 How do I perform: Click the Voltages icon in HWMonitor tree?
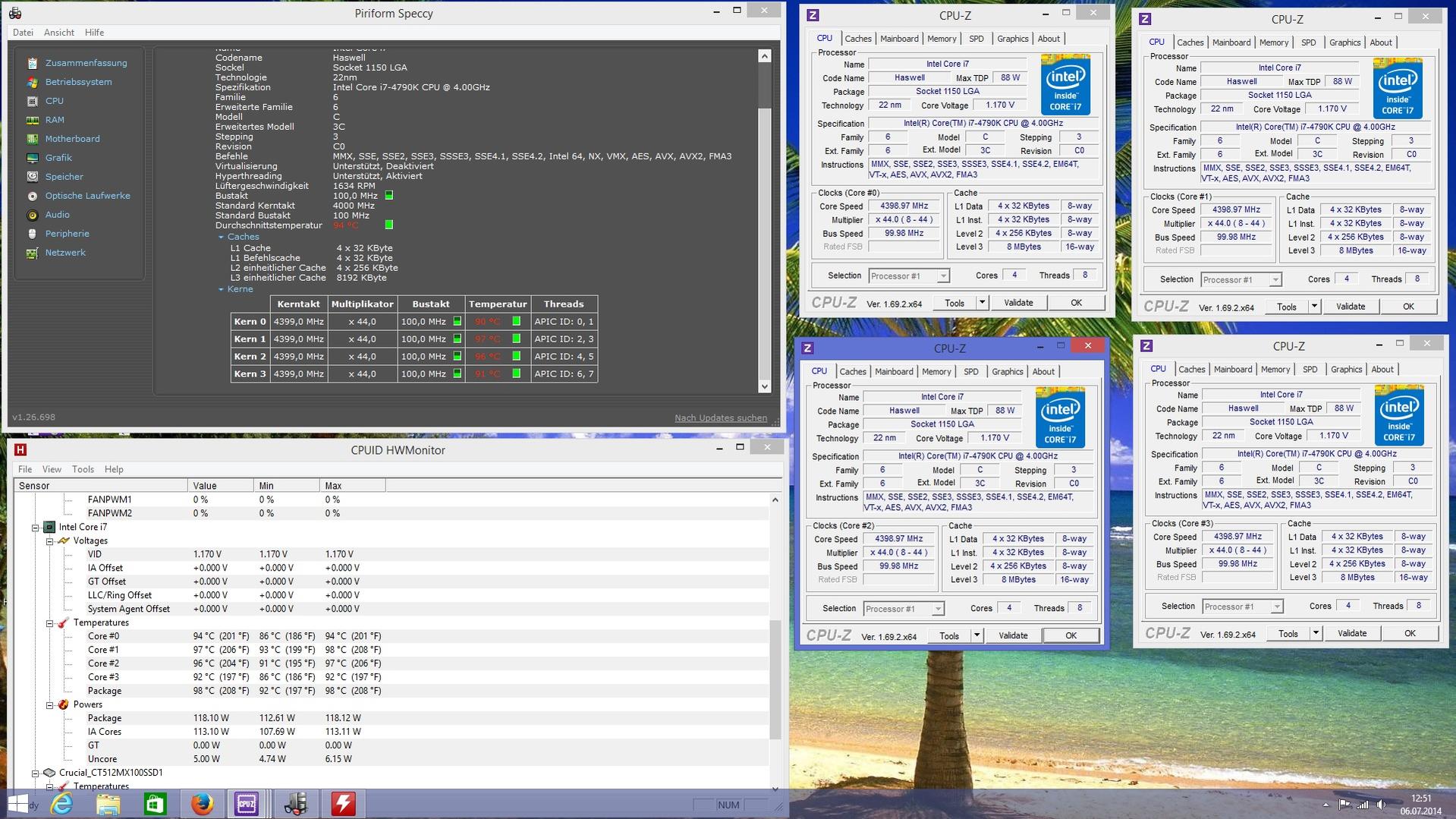[x=64, y=540]
